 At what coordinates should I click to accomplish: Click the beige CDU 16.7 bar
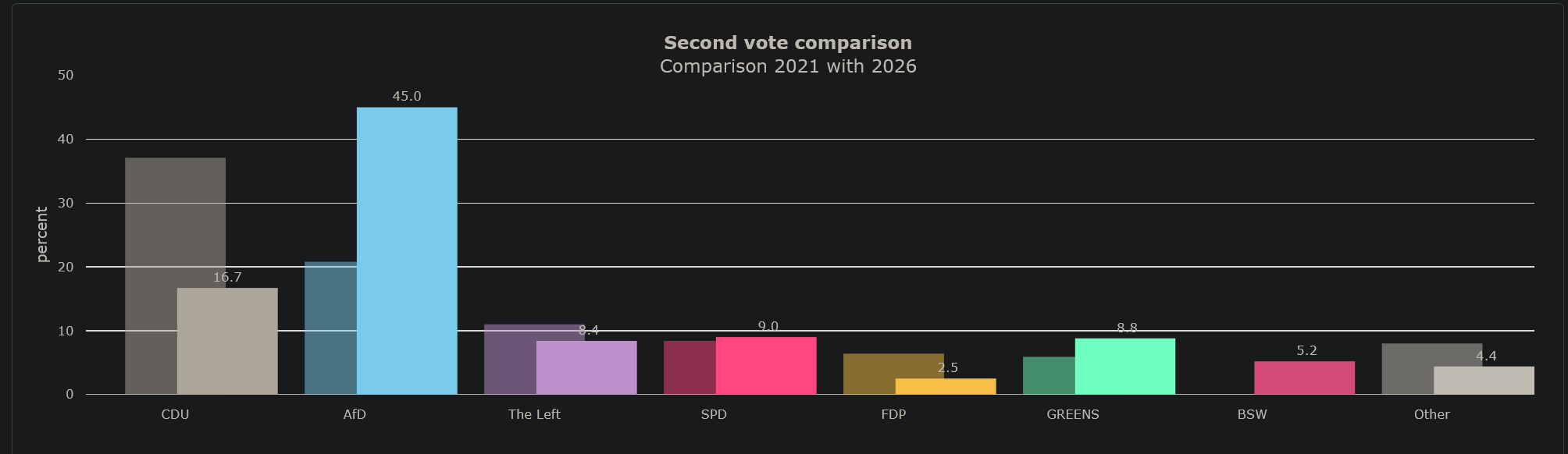(227, 341)
